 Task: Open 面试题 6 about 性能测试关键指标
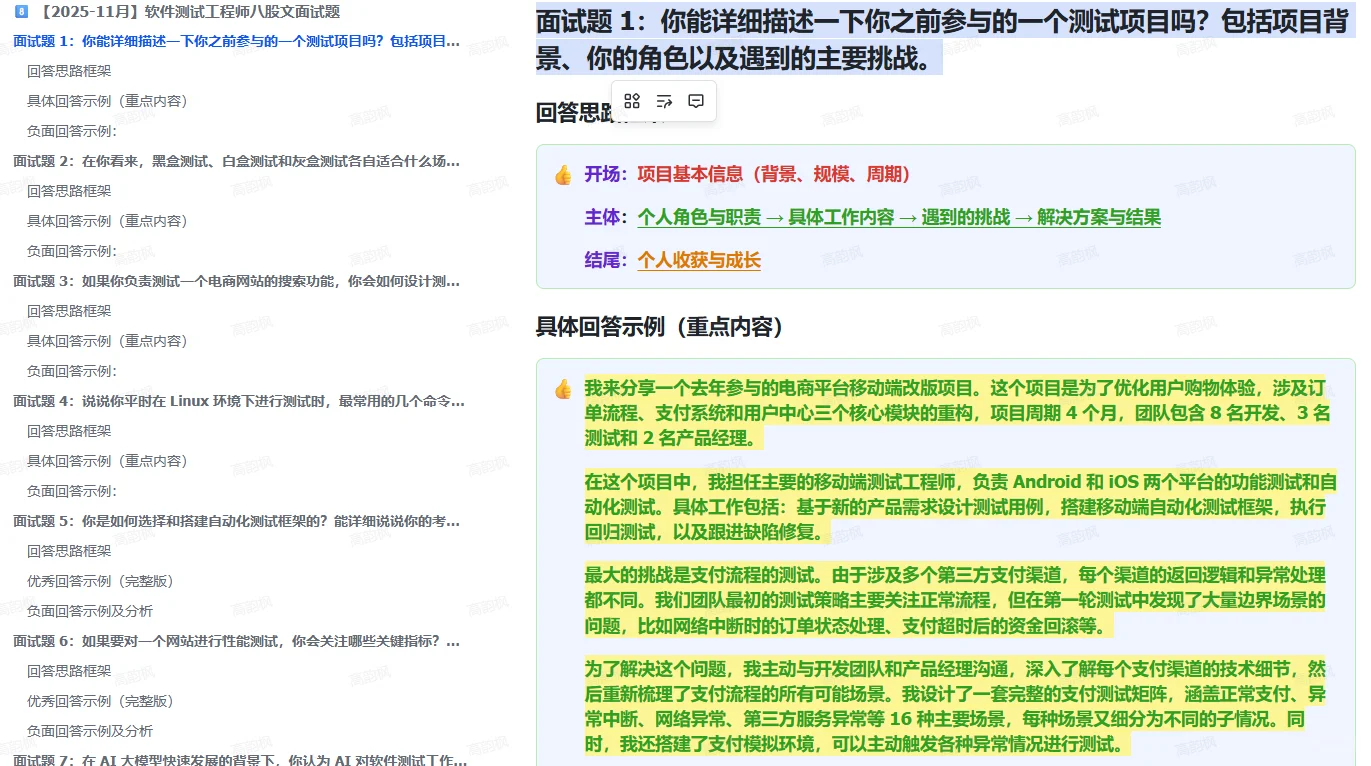click(x=234, y=641)
